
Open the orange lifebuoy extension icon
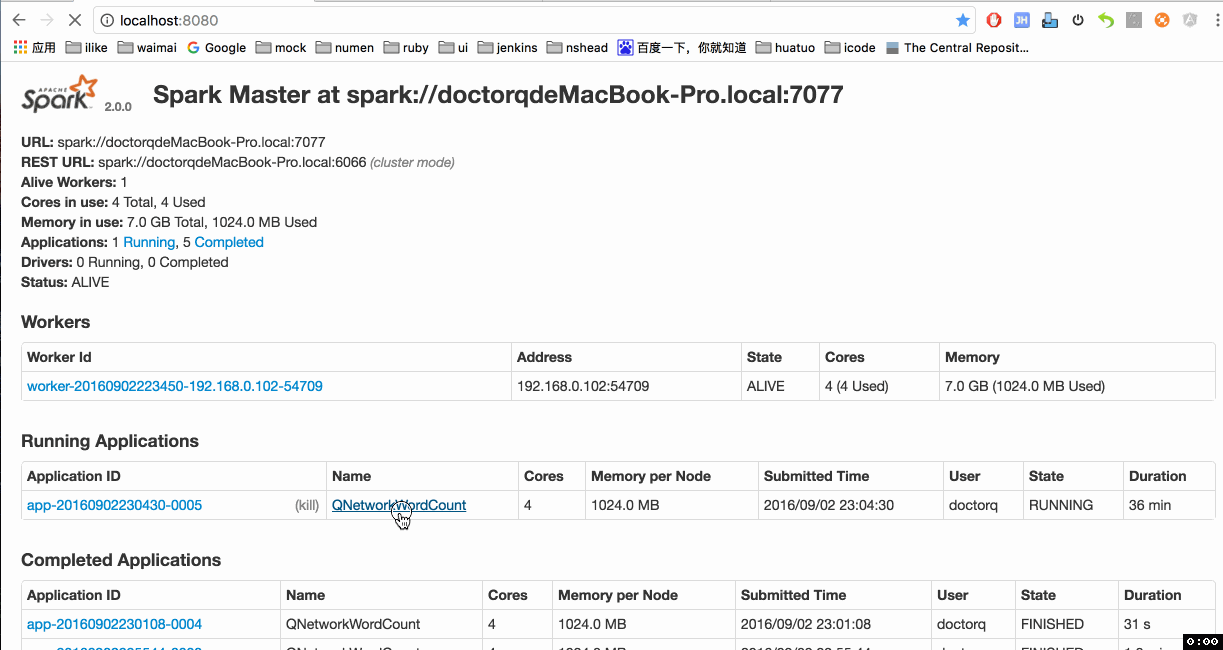click(1162, 20)
